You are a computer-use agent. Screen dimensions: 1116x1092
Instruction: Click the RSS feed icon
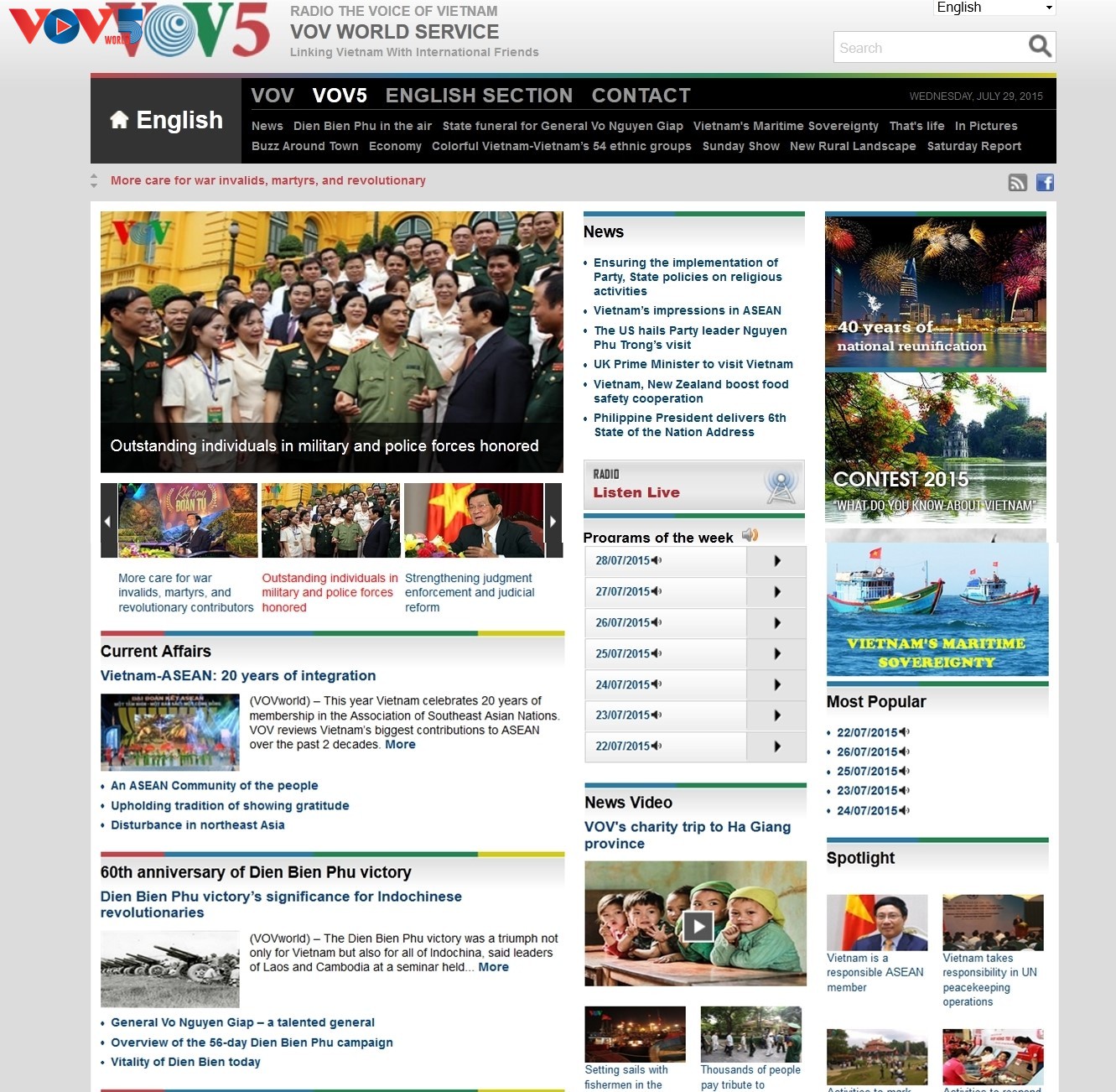[1017, 183]
